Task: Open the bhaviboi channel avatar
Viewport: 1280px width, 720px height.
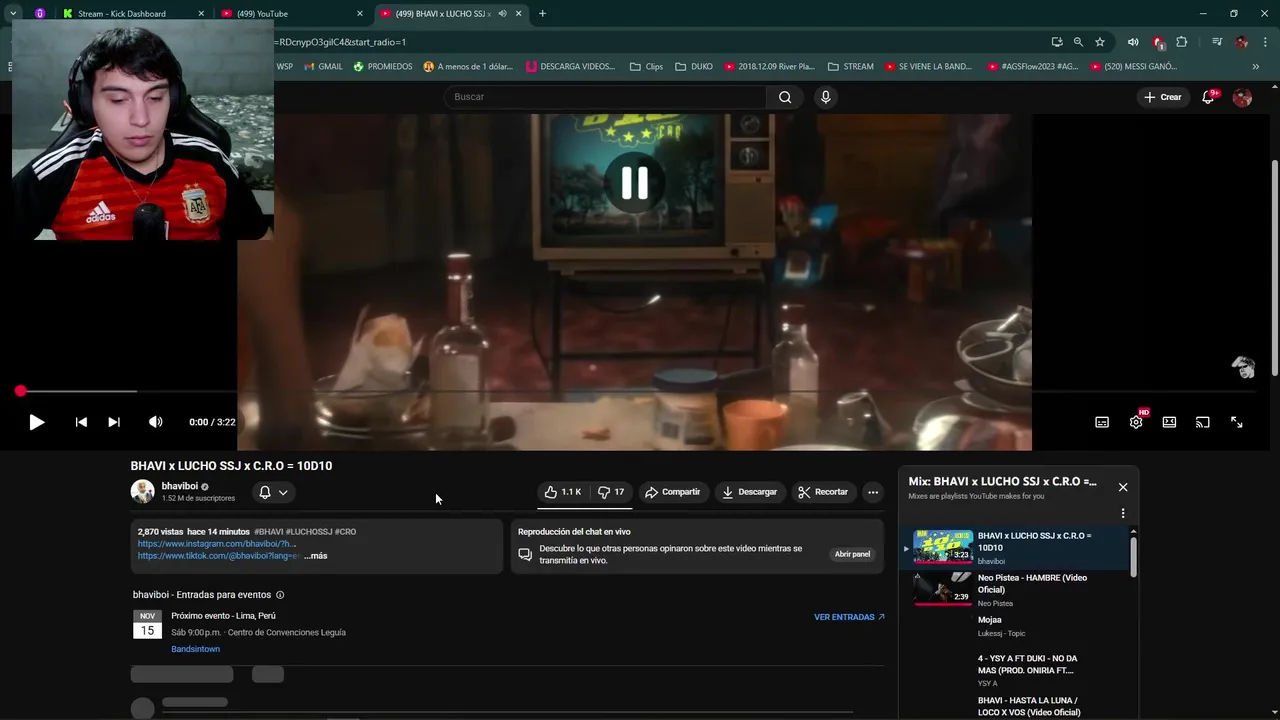Action: (143, 491)
